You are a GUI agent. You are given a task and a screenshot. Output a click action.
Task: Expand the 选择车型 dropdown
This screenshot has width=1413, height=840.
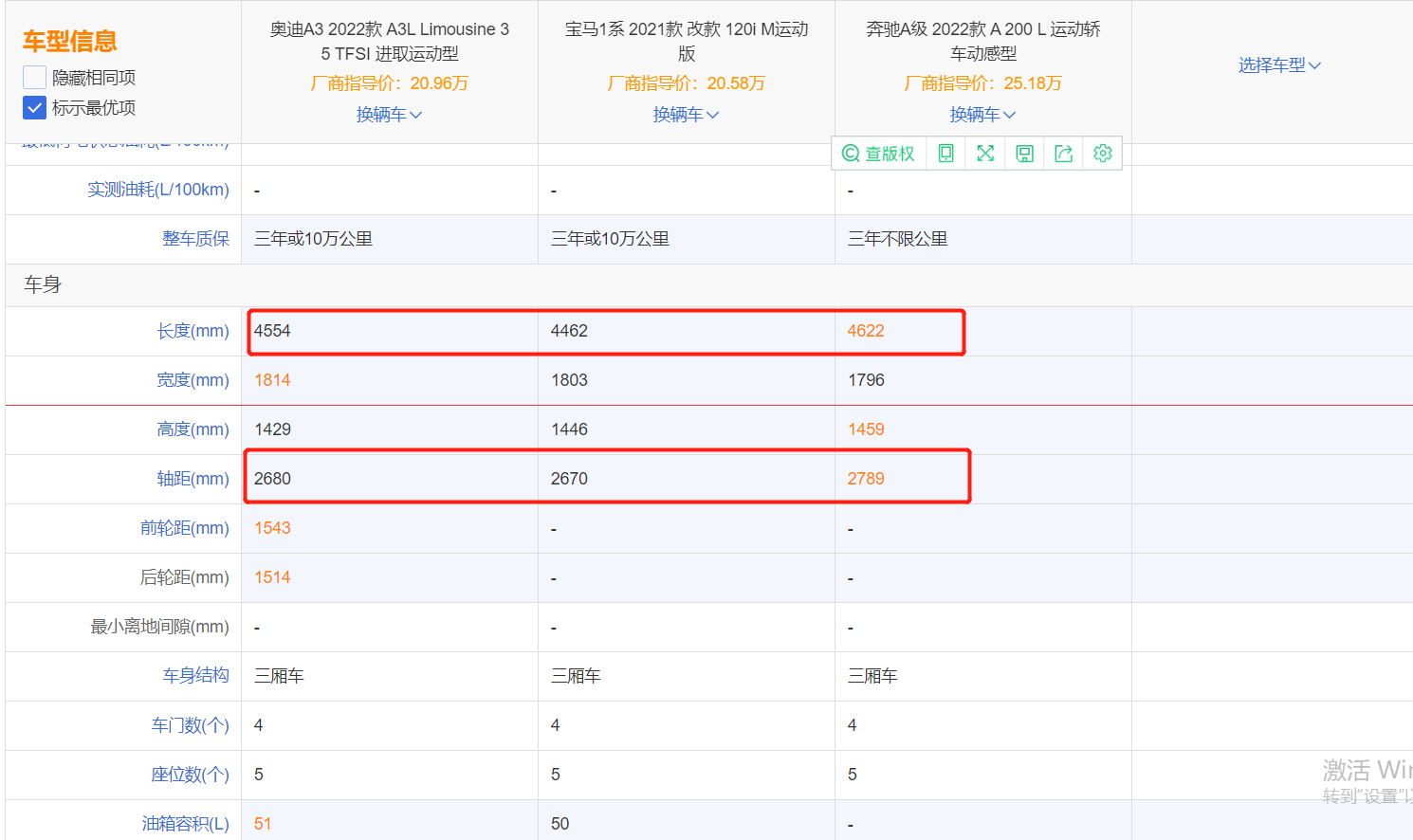[x=1279, y=64]
